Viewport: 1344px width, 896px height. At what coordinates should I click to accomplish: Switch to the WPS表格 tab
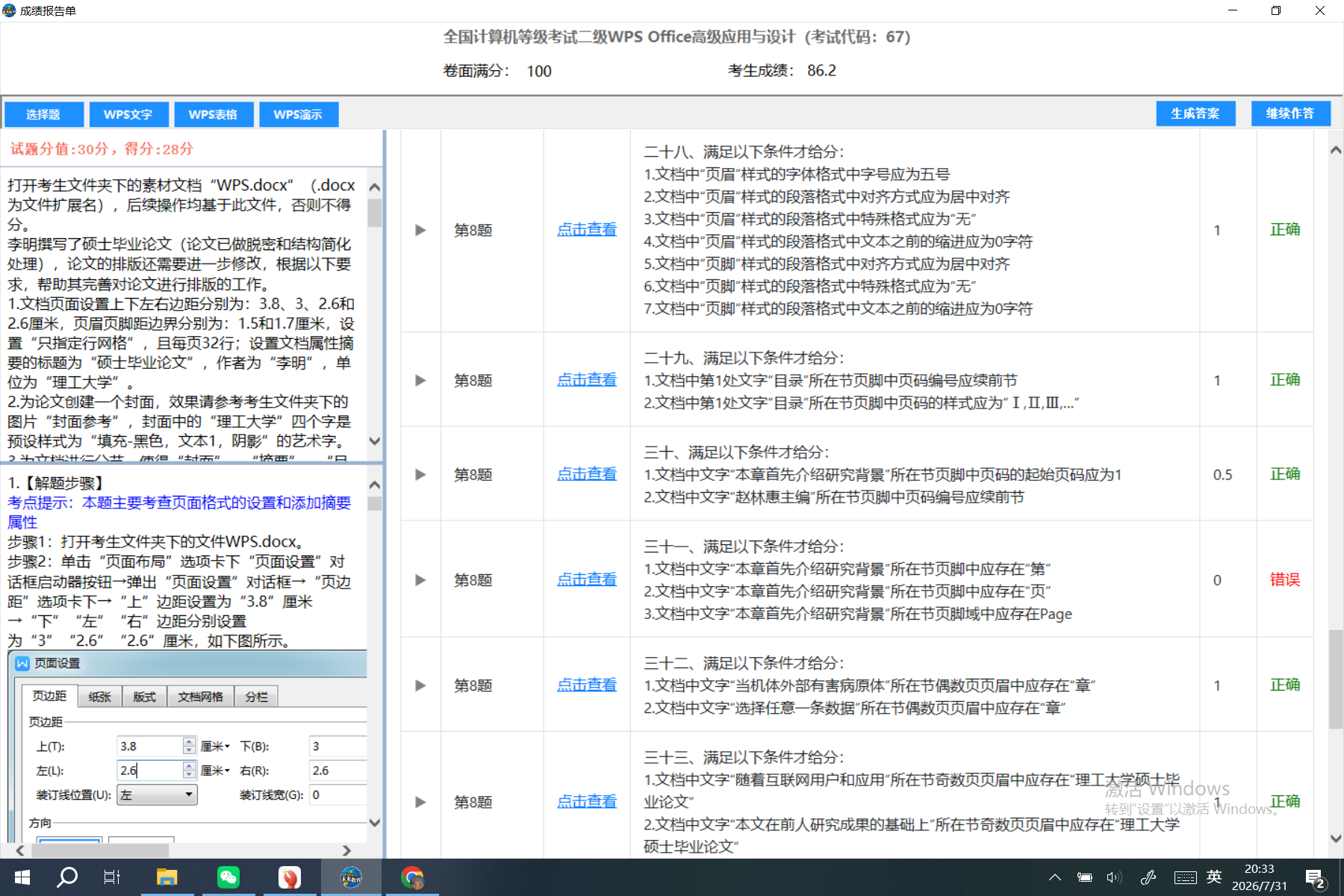click(214, 114)
